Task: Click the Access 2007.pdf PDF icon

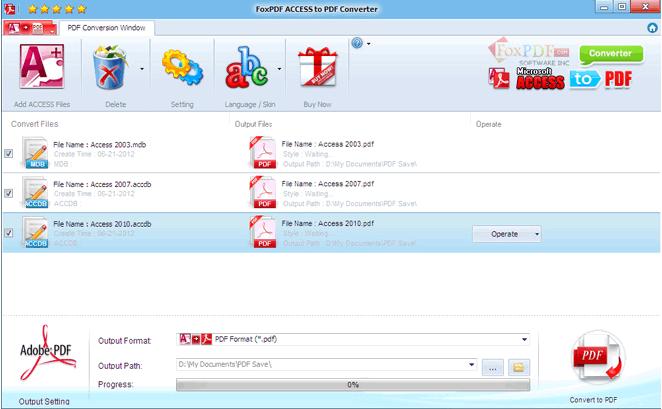Action: [263, 192]
